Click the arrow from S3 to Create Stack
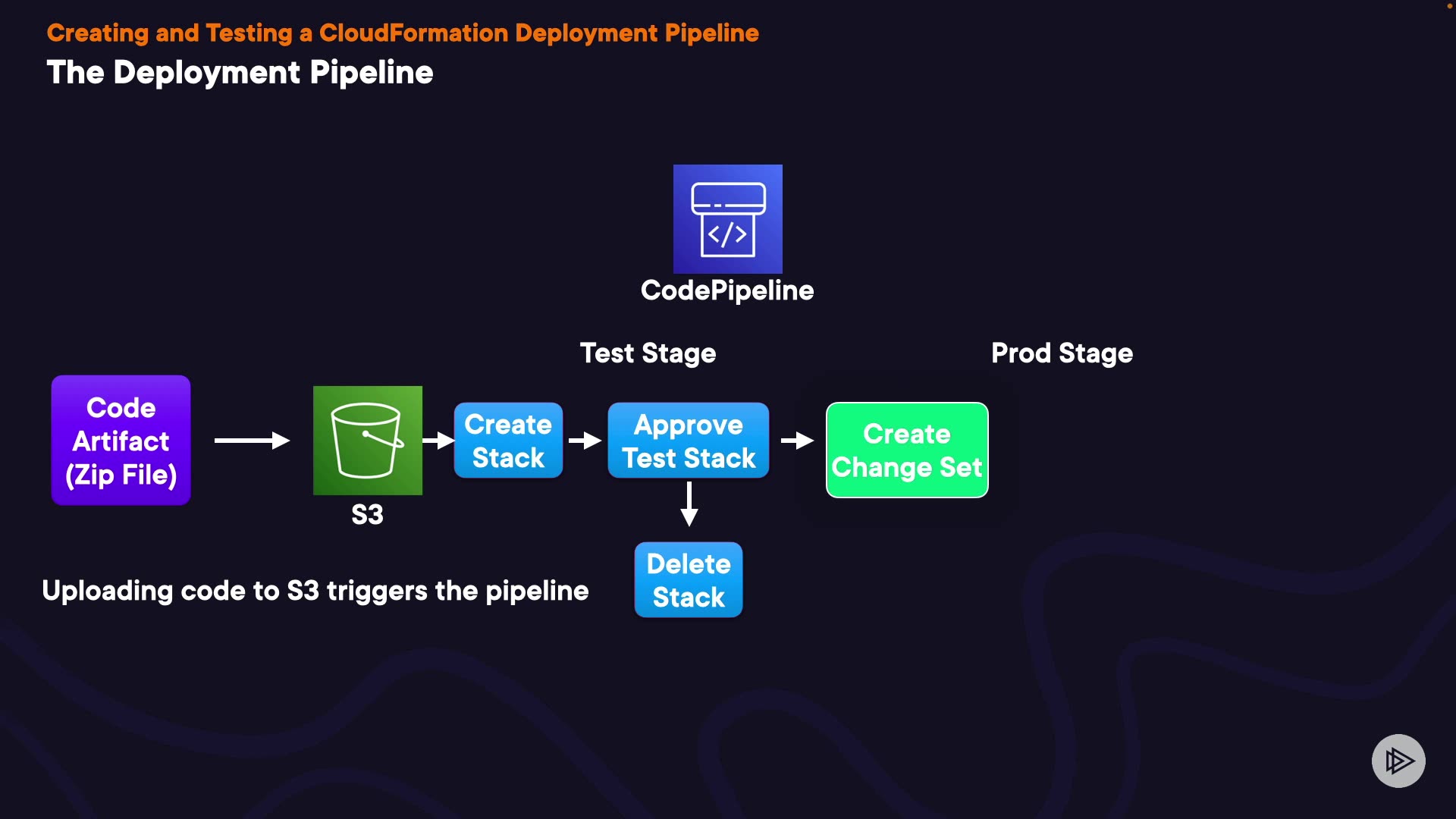Image resolution: width=1456 pixels, height=819 pixels. [x=438, y=441]
